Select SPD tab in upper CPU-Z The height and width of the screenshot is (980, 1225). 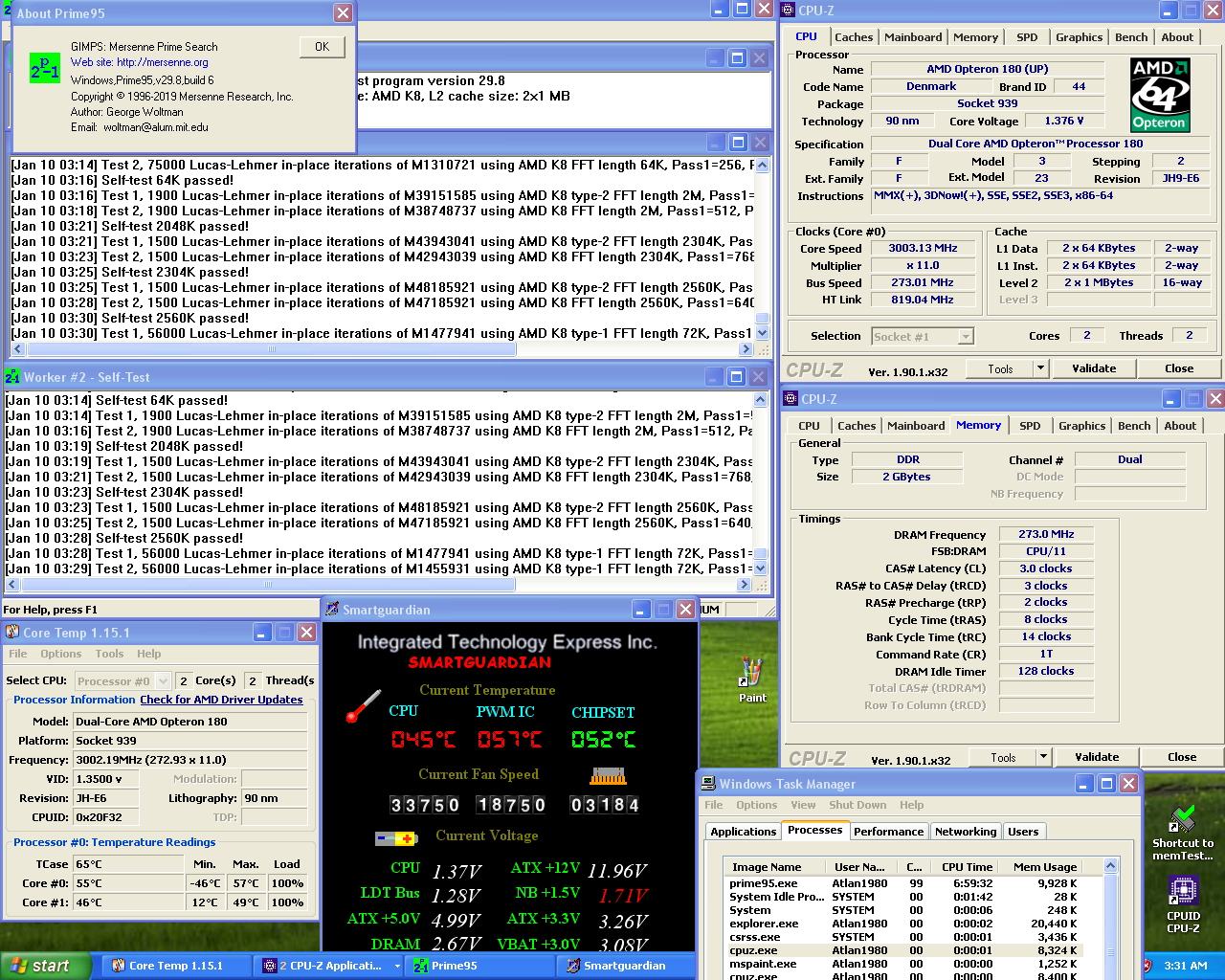click(1027, 37)
